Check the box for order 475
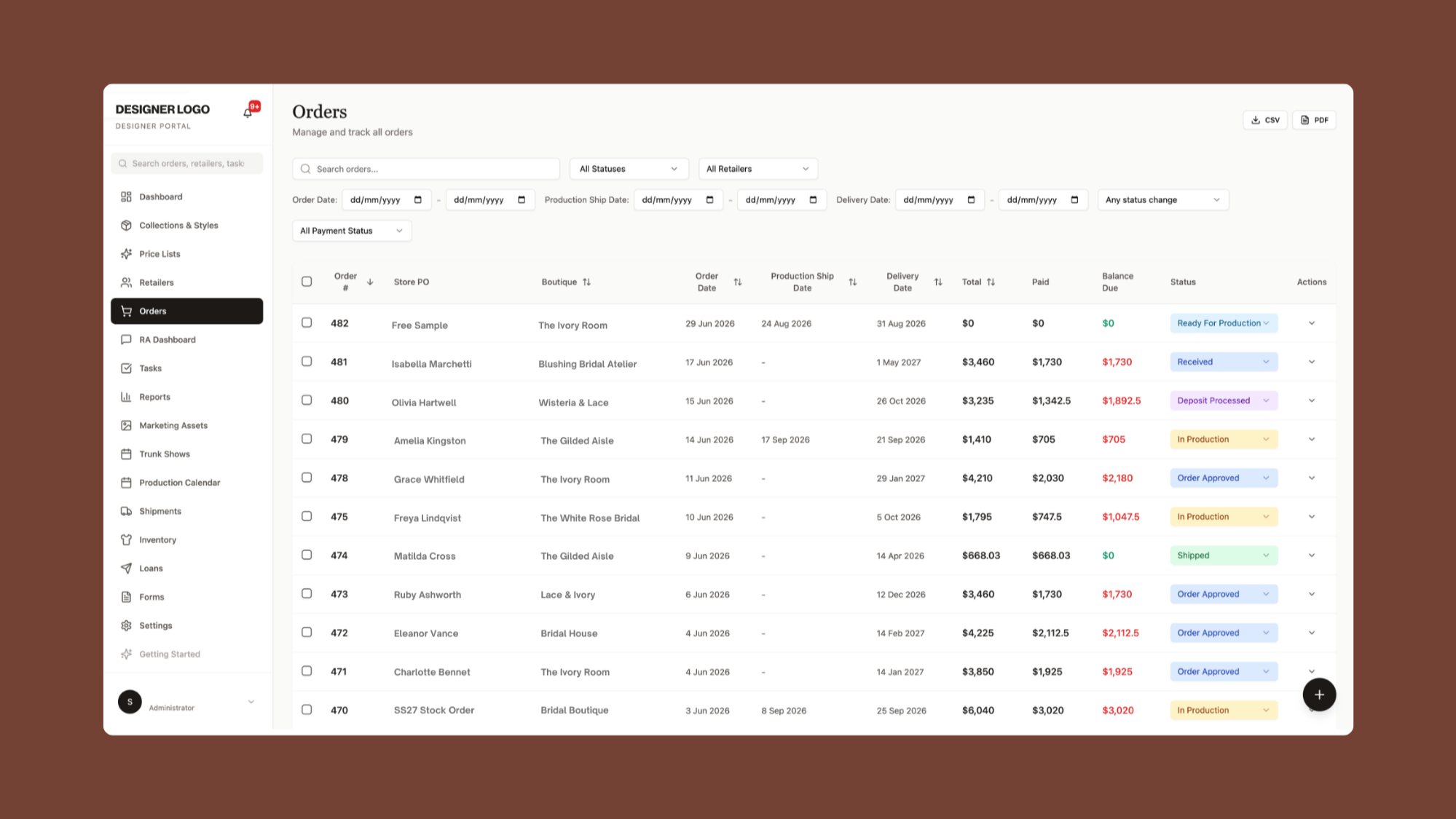Screen dimensions: 1456x819 click(307, 516)
